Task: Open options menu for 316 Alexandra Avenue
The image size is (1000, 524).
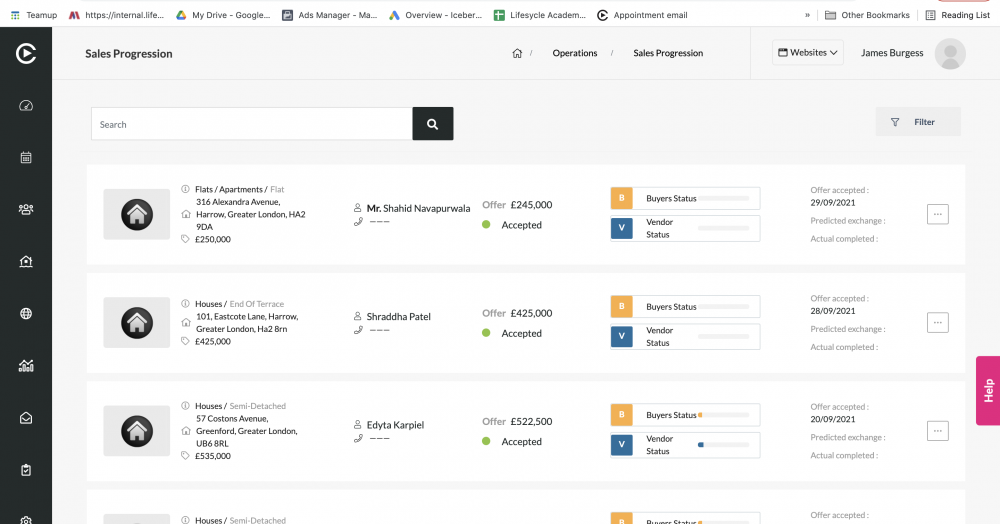Action: pyautogui.click(x=937, y=214)
